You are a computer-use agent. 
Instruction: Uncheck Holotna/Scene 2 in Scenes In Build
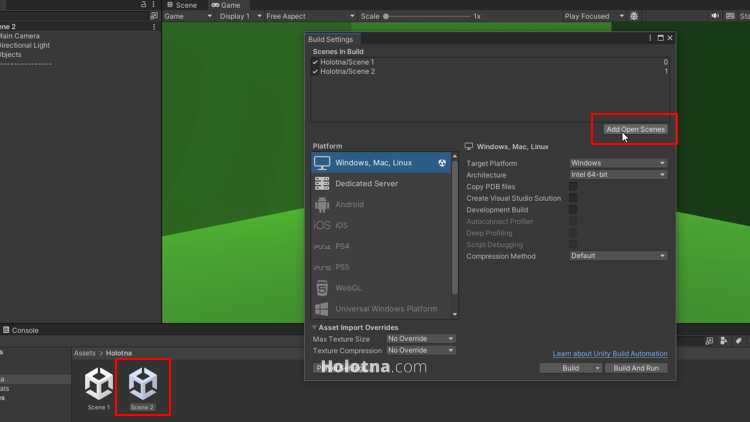(315, 72)
